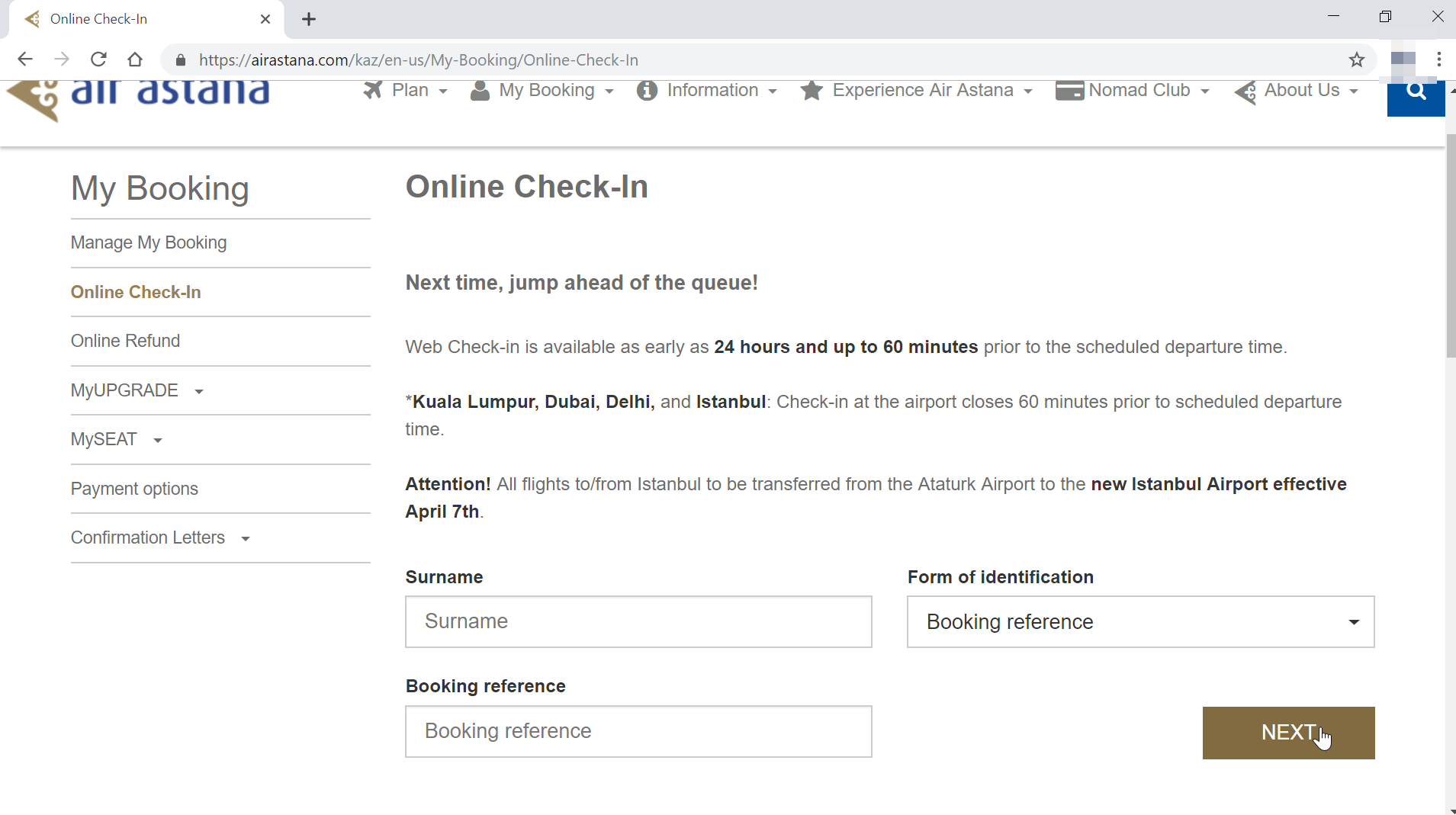Viewport: 1456px width, 815px height.
Task: Click the address bar URL
Action: 419,59
